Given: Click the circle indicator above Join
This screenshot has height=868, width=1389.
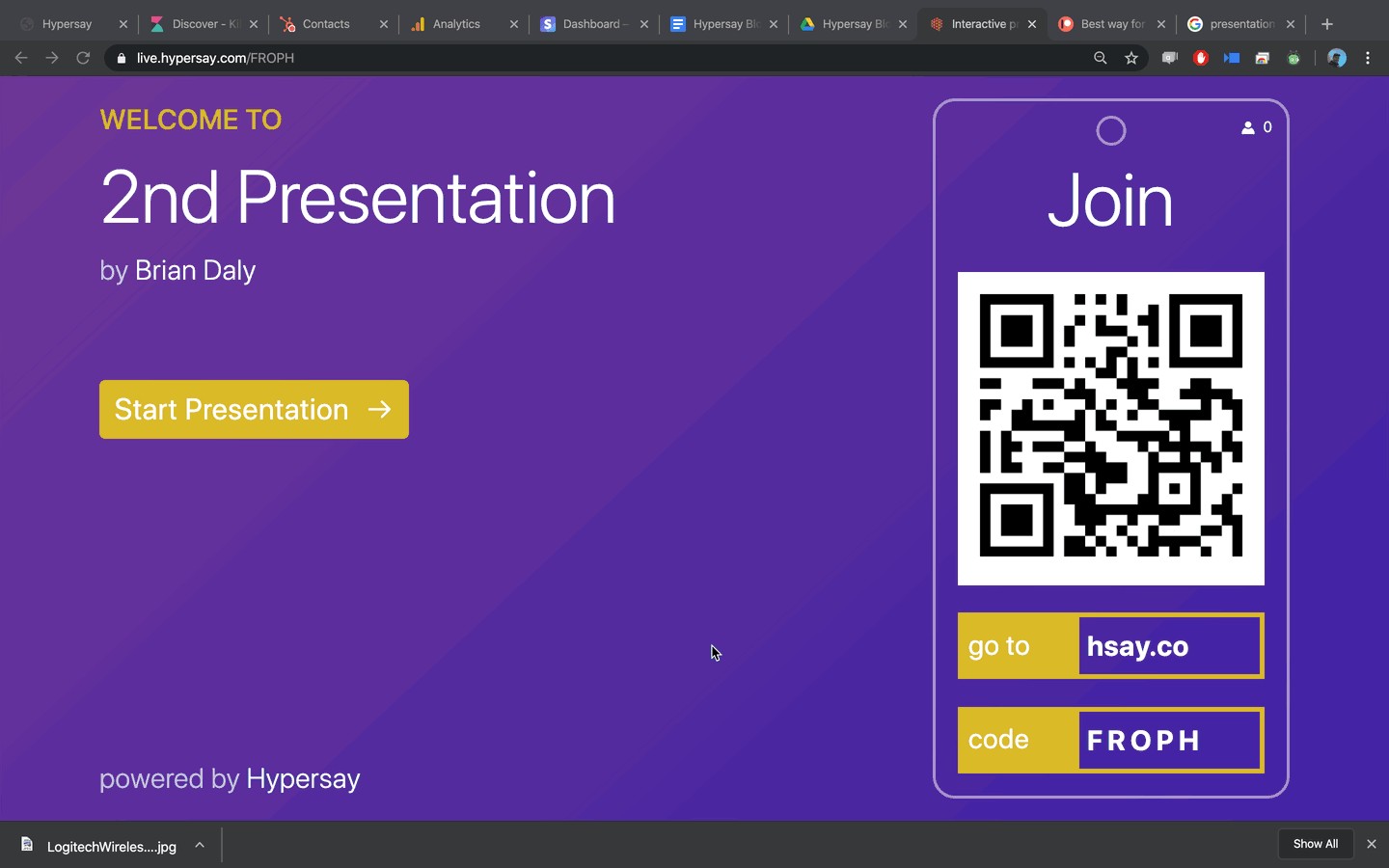Looking at the screenshot, I should pos(1111,131).
